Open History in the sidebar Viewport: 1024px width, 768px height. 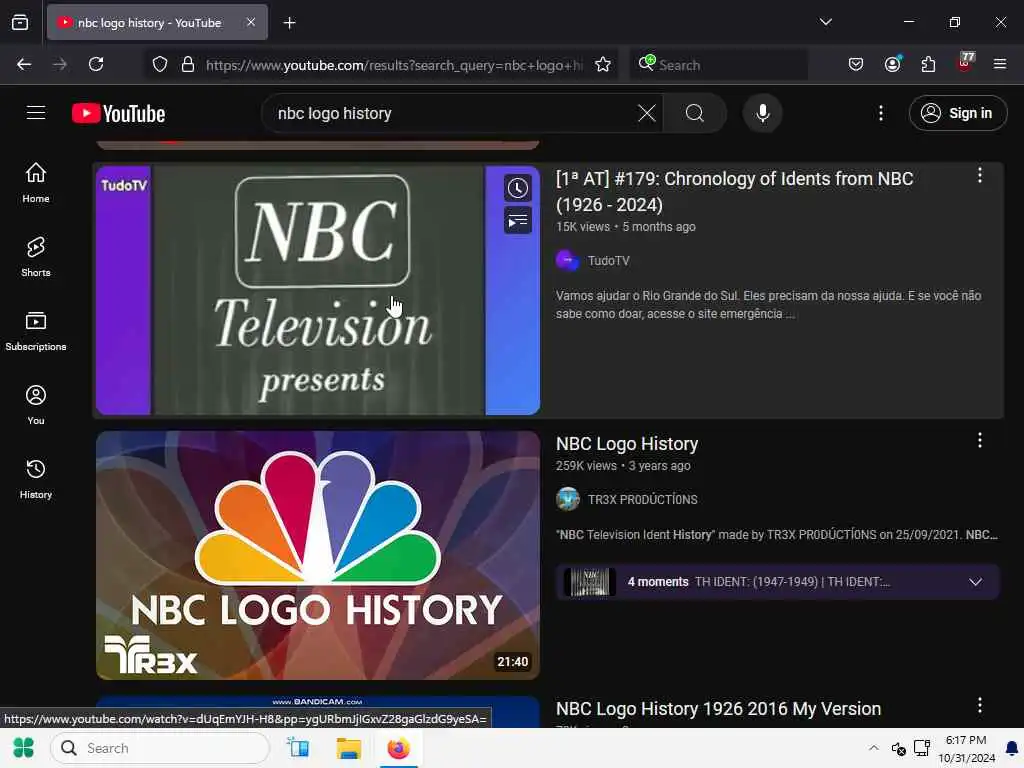pyautogui.click(x=36, y=479)
